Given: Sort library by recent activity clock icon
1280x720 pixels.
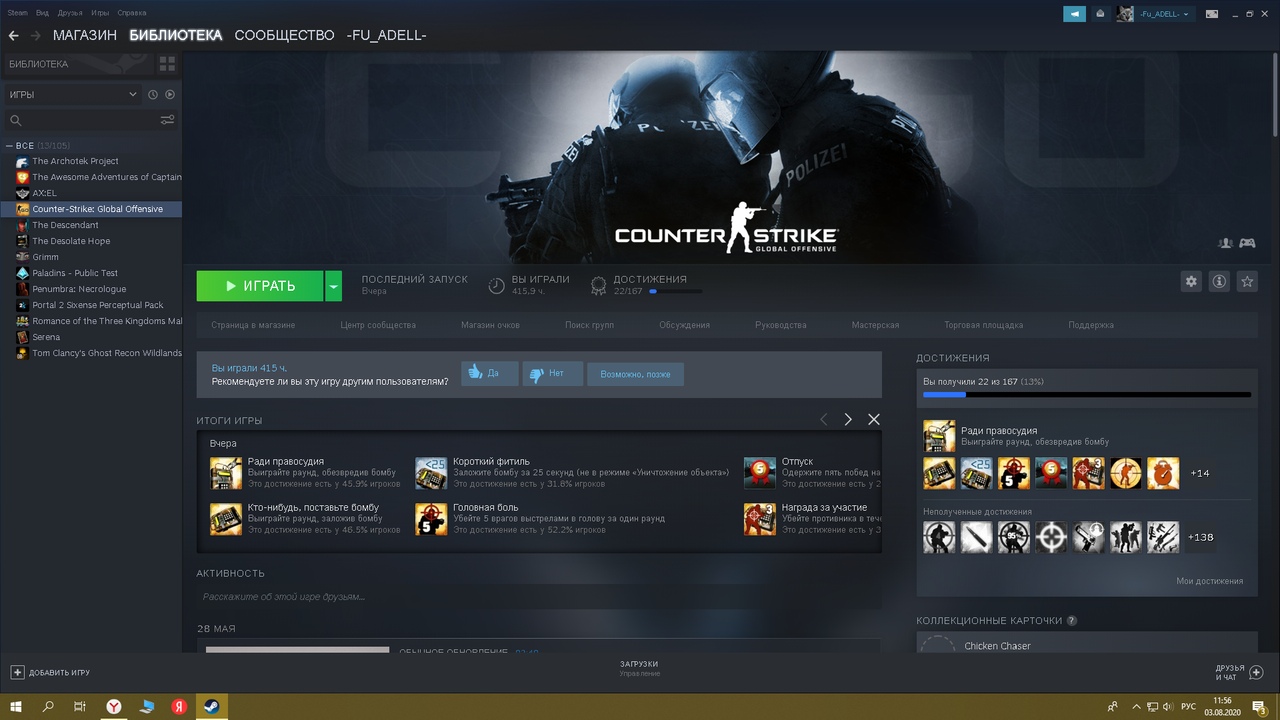Looking at the screenshot, I should tap(153, 94).
